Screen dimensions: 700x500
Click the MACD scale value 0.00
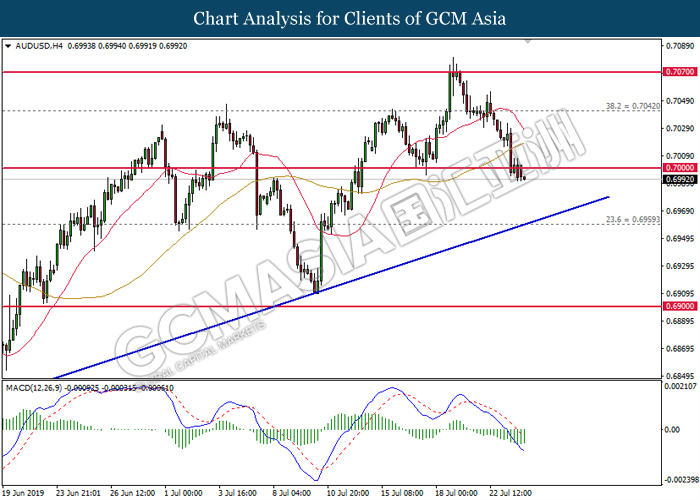click(672, 429)
